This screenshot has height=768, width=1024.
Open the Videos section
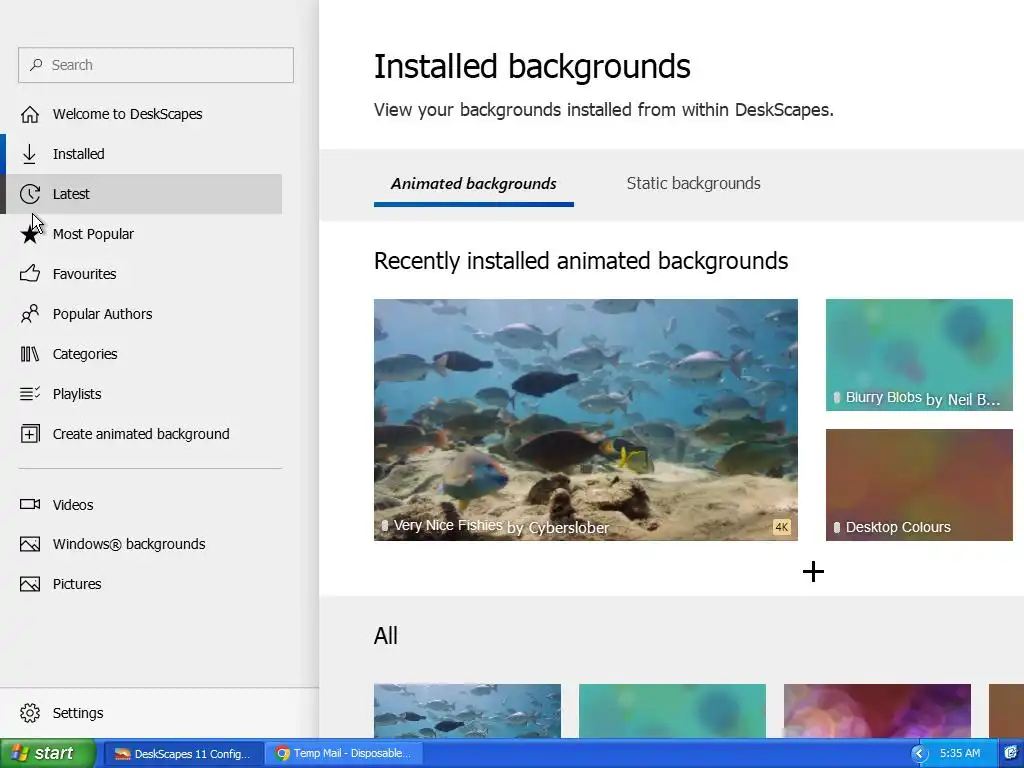tap(73, 505)
